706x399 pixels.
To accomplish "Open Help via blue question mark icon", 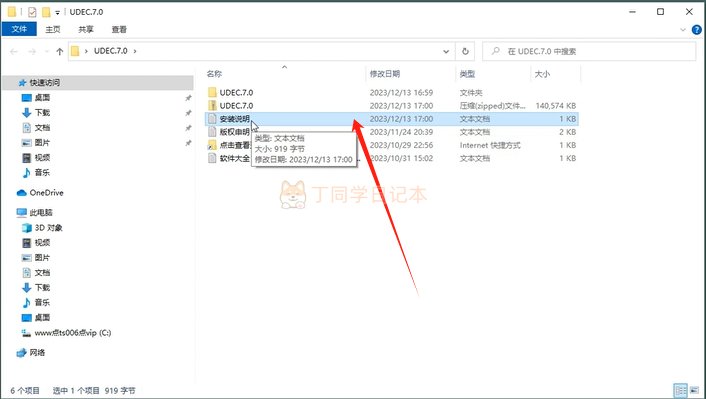I will click(x=696, y=30).
